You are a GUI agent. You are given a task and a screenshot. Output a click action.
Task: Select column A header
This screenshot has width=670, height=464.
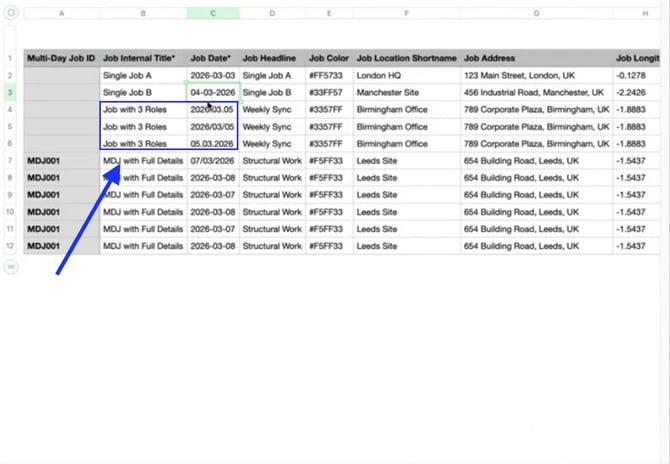pyautogui.click(x=62, y=13)
